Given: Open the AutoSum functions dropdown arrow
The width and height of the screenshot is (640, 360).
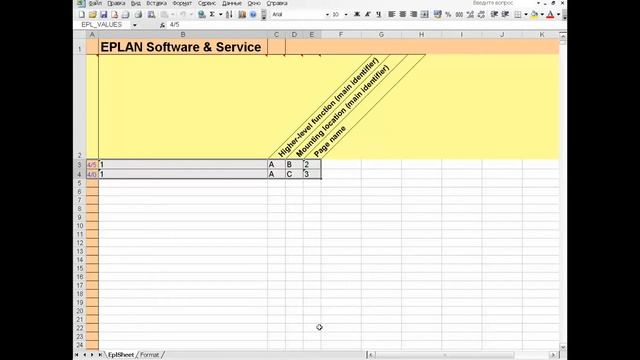Looking at the screenshot, I should click(x=220, y=15).
